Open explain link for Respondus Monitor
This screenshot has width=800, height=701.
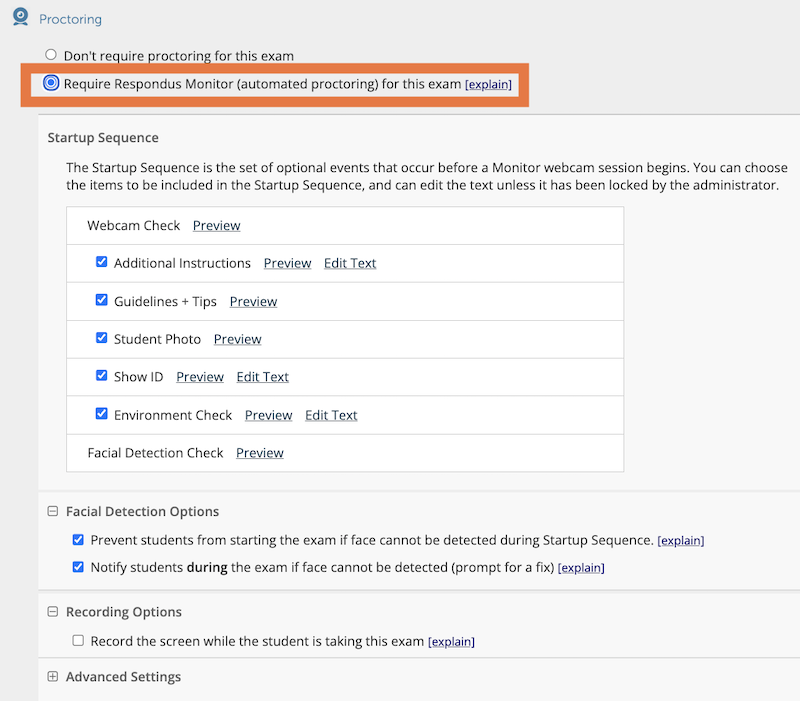(488, 85)
